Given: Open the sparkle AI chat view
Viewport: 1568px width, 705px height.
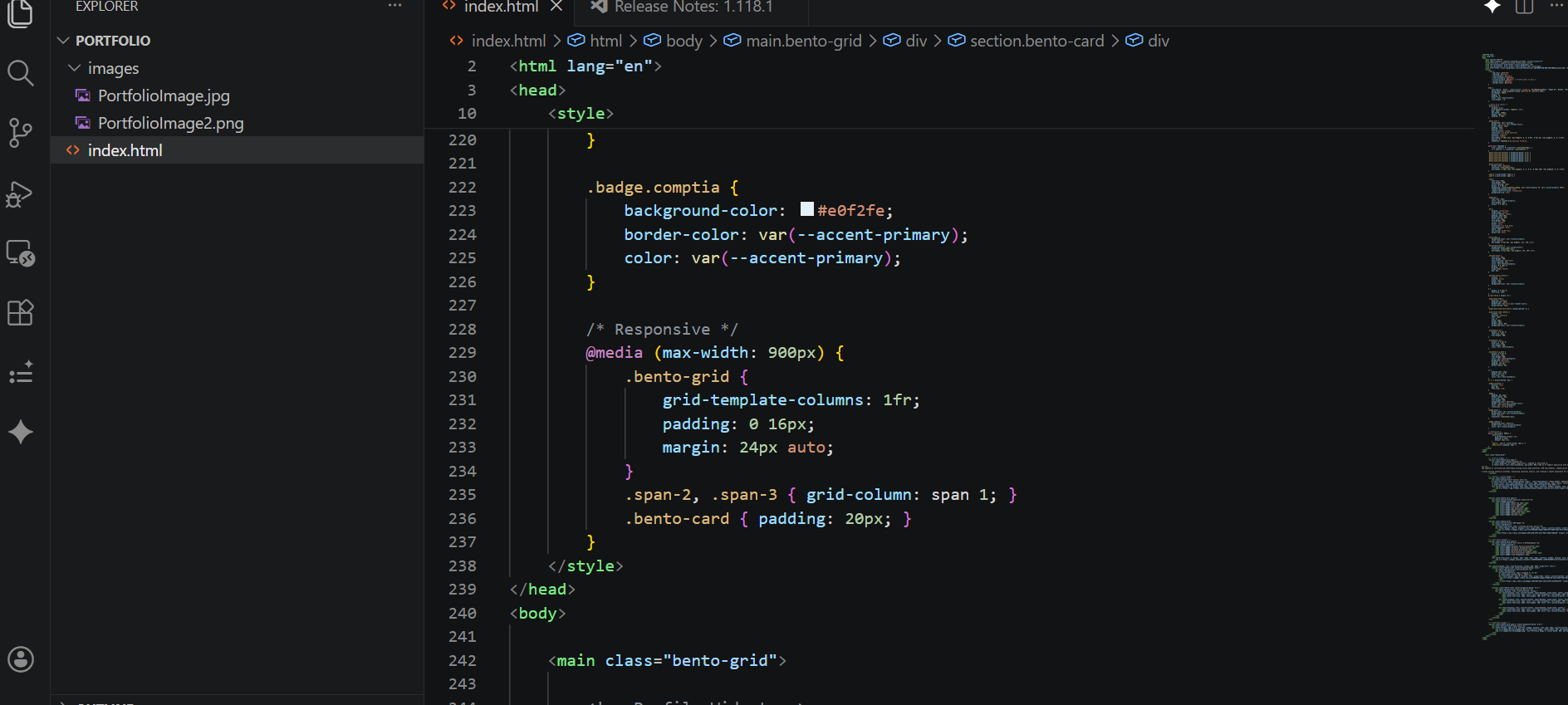Looking at the screenshot, I should pos(20,432).
